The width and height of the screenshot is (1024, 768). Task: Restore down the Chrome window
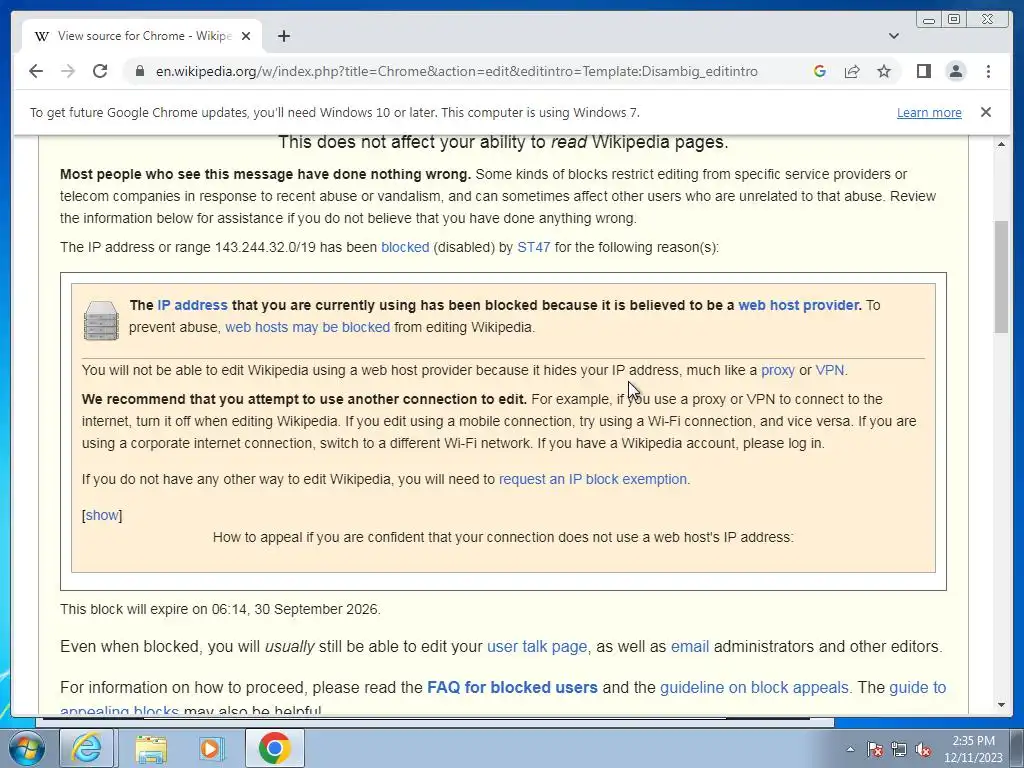[954, 20]
